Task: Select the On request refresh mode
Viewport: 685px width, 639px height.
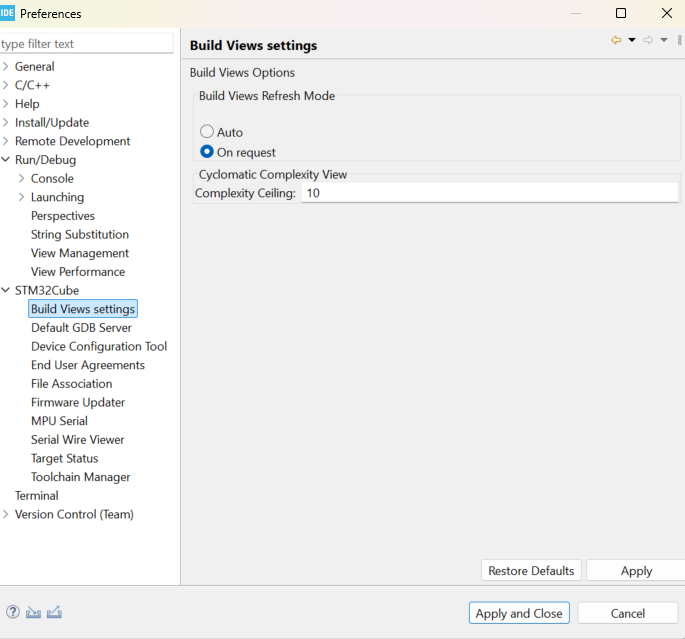Action: (207, 152)
